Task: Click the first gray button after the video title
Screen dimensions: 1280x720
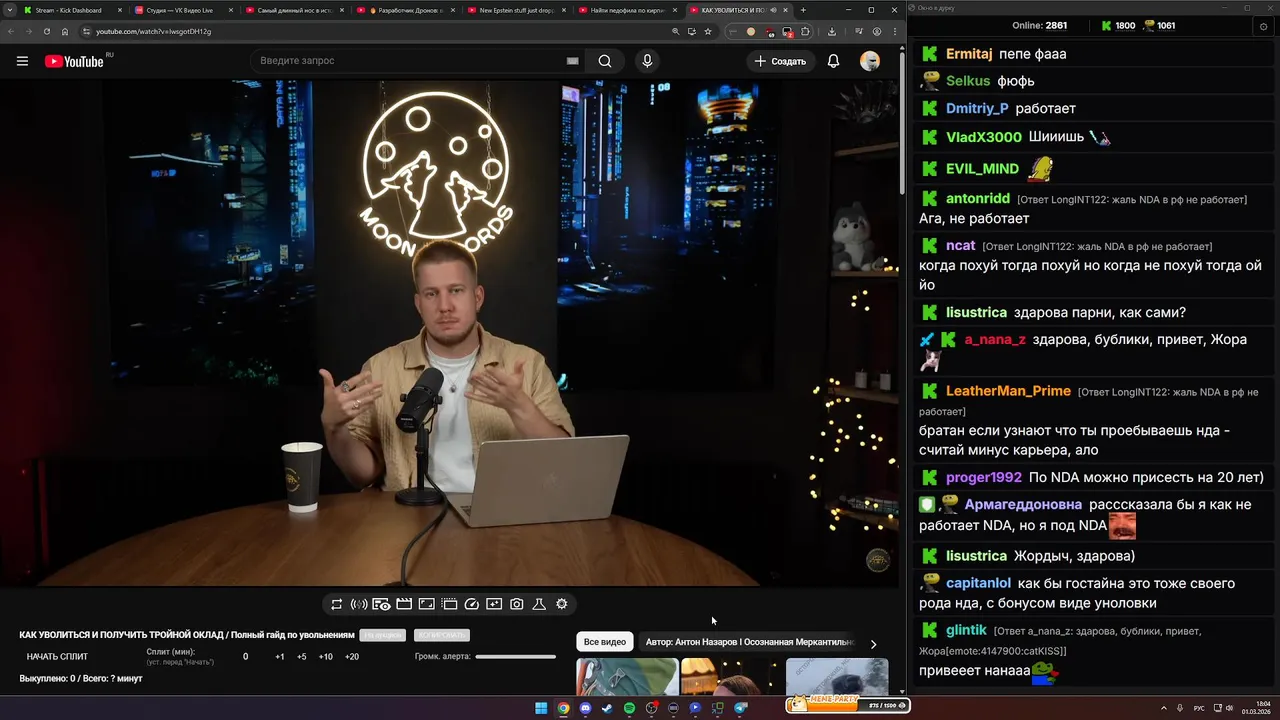Action: (x=383, y=635)
